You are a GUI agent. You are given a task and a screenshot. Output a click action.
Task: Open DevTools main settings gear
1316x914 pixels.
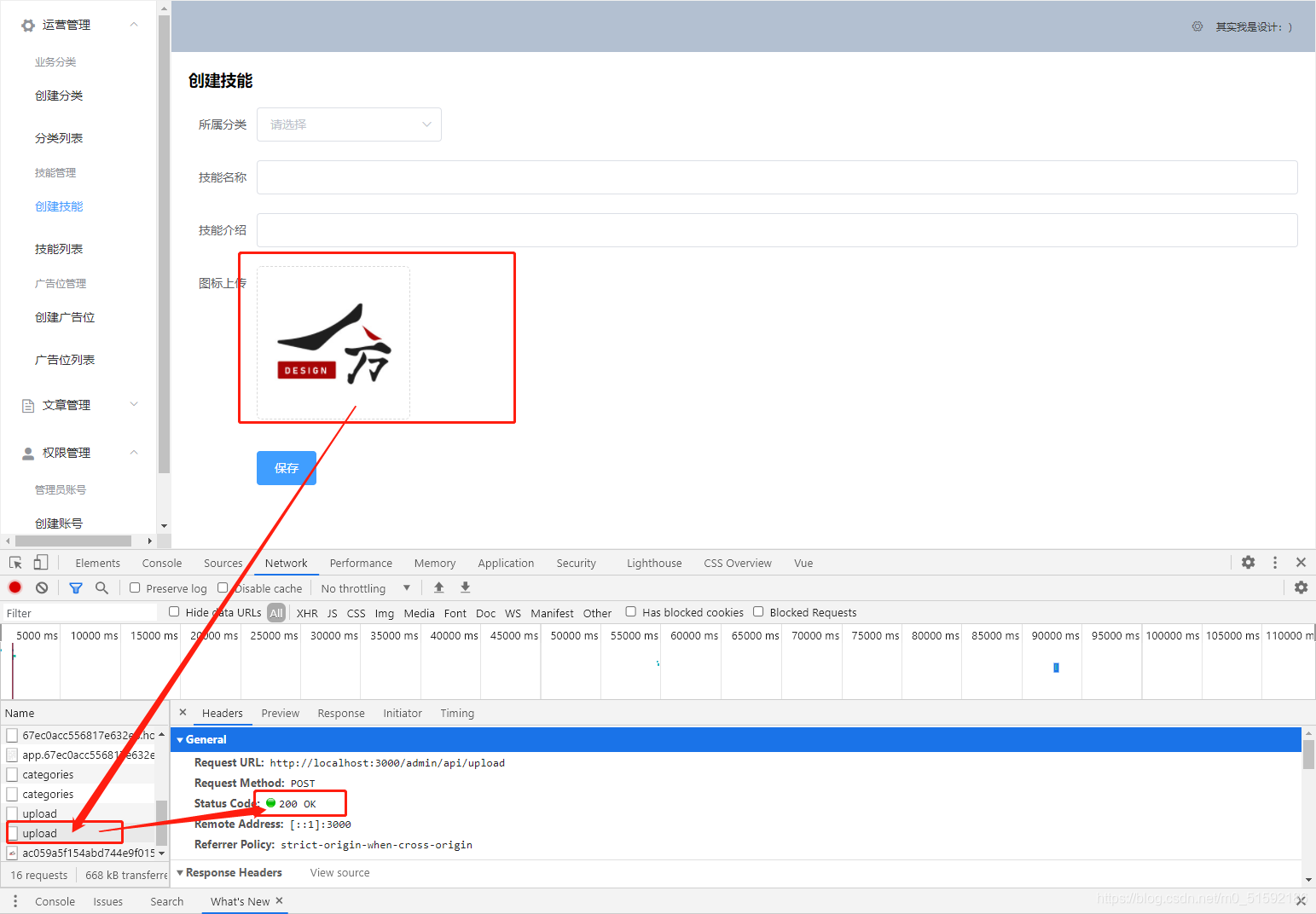(1249, 563)
